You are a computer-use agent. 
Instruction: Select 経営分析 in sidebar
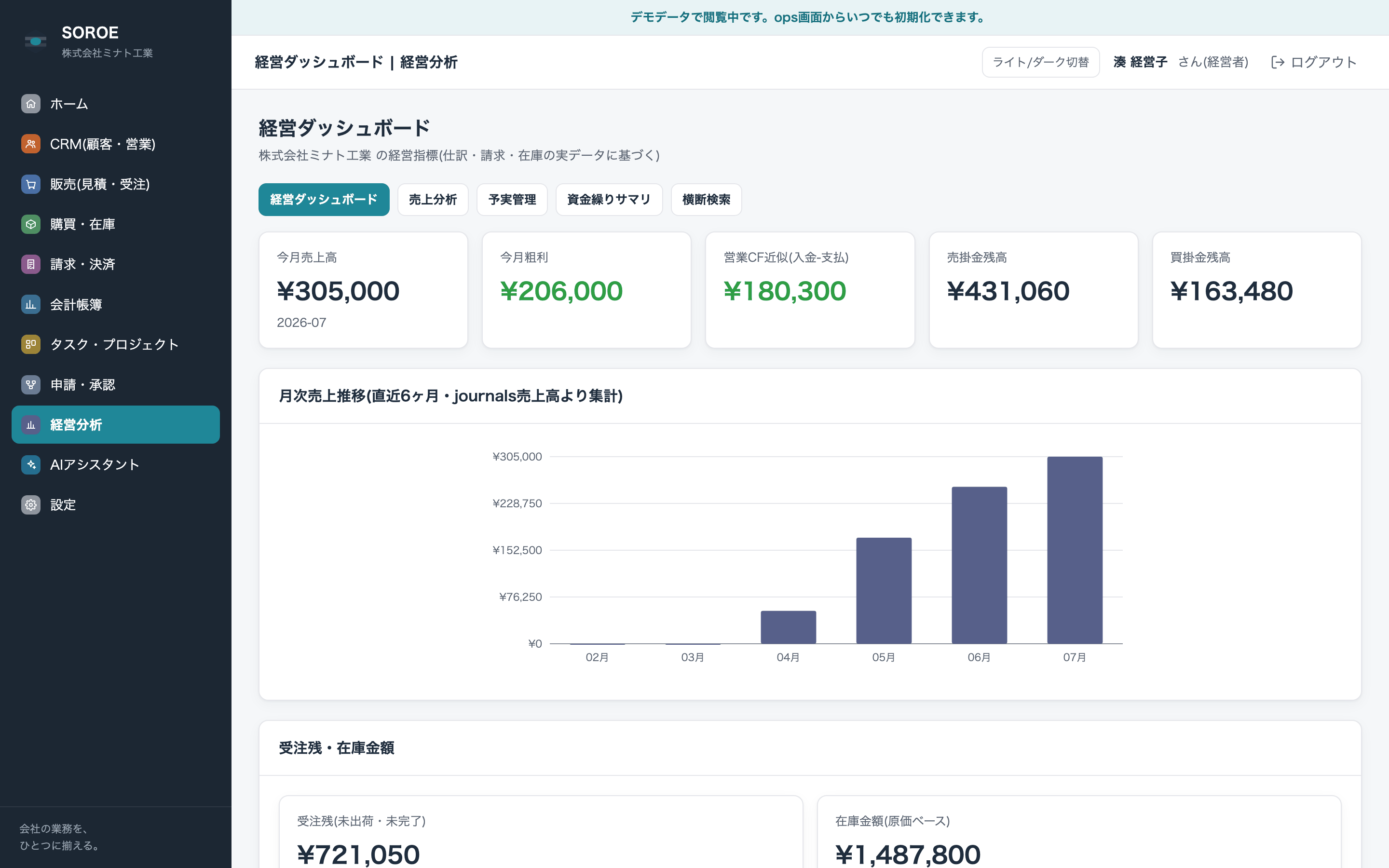[115, 425]
